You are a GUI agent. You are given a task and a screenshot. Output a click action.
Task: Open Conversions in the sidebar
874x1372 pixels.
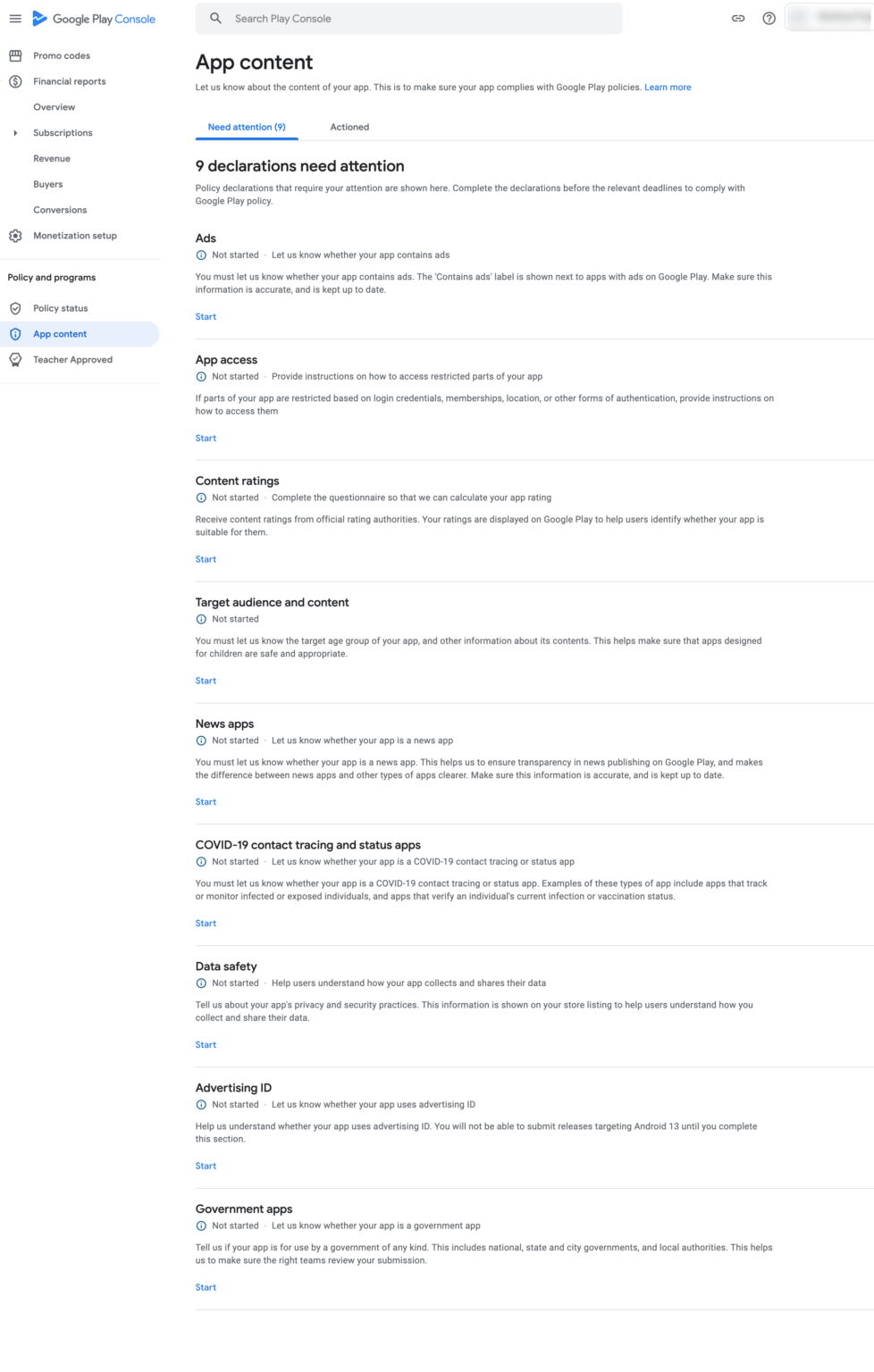[x=60, y=210]
